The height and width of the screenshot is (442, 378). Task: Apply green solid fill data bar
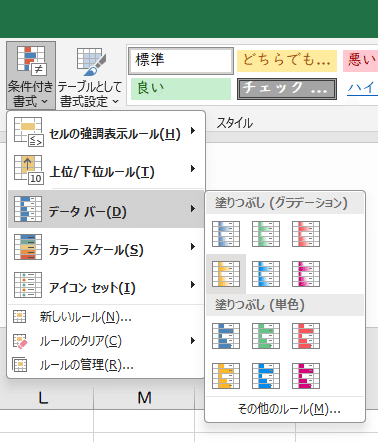point(266,336)
